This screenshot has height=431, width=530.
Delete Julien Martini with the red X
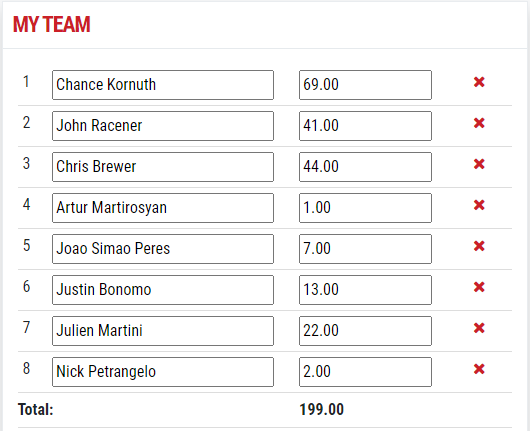[479, 328]
